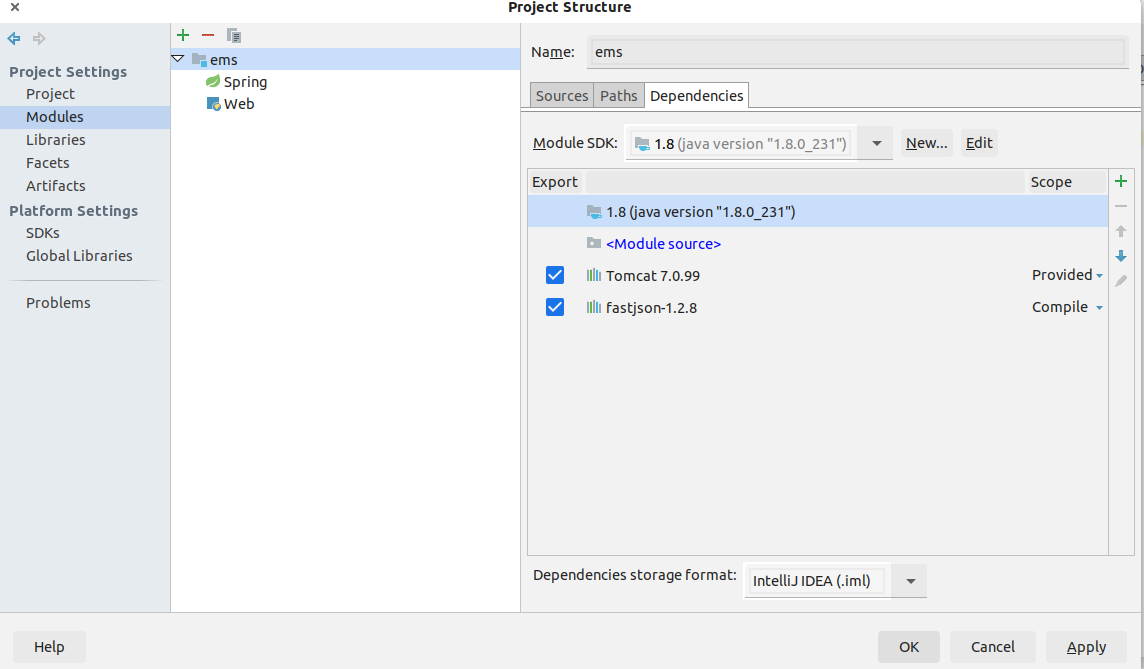Open Global Libraries section
Viewport: 1144px width, 669px height.
pos(79,255)
